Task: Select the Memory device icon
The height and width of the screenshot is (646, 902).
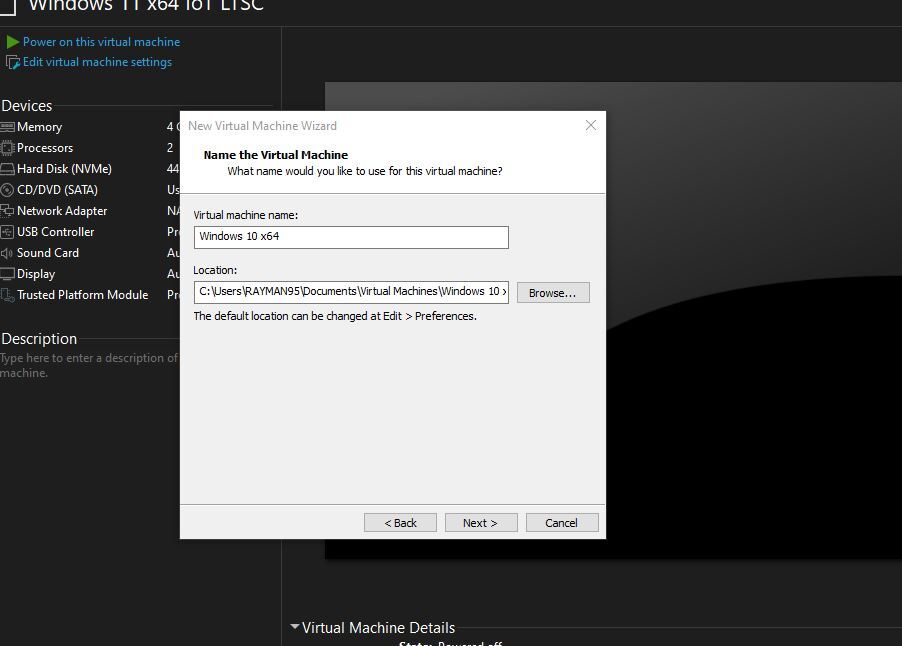Action: click(7, 127)
